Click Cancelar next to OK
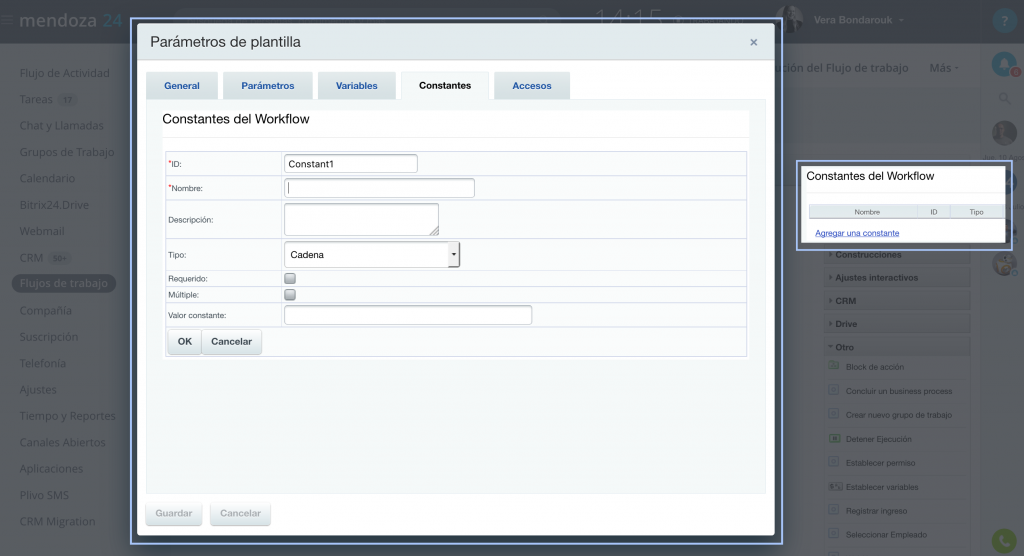Screen dimensions: 1024x556 (x=231, y=342)
